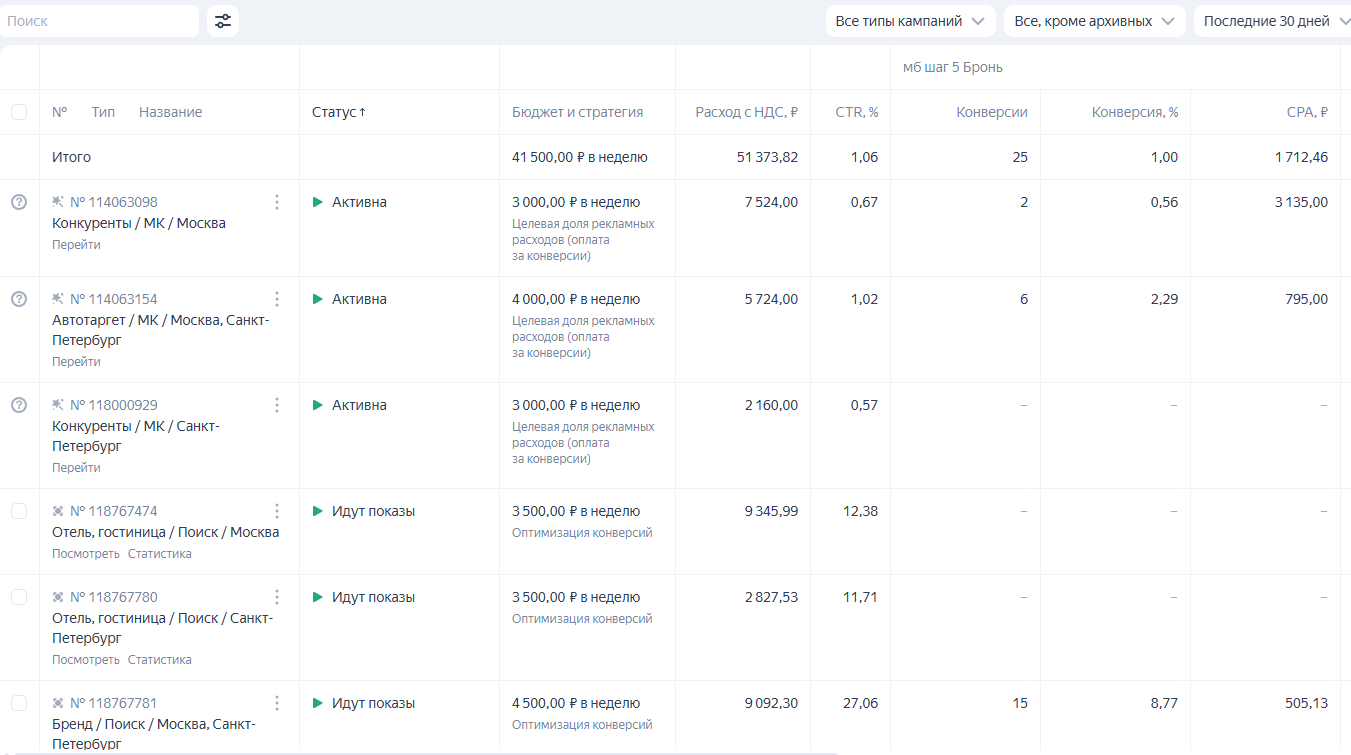
Task: Open three-dot menu for campaign 118767781
Action: pyautogui.click(x=277, y=703)
